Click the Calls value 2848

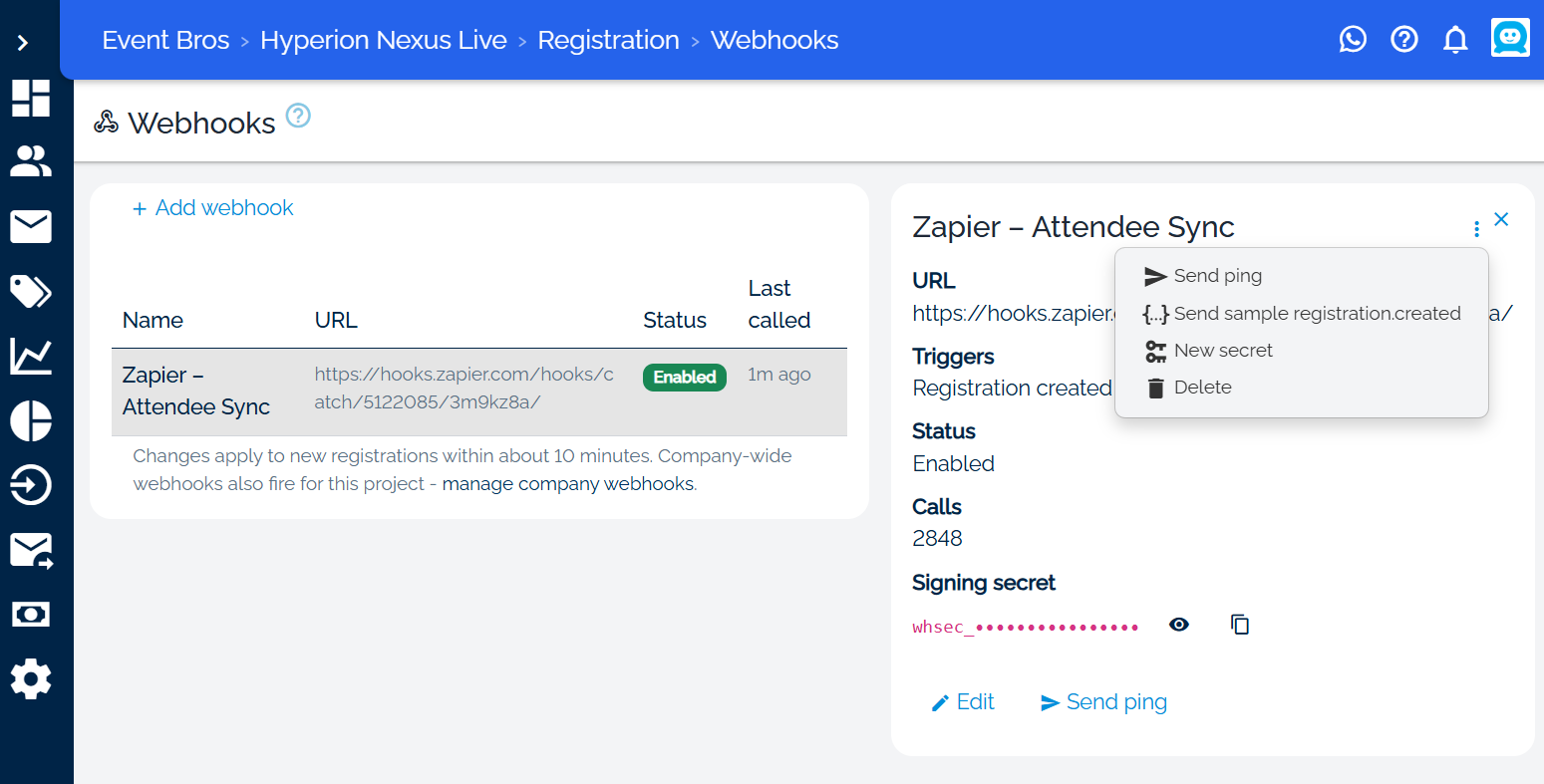pos(937,539)
